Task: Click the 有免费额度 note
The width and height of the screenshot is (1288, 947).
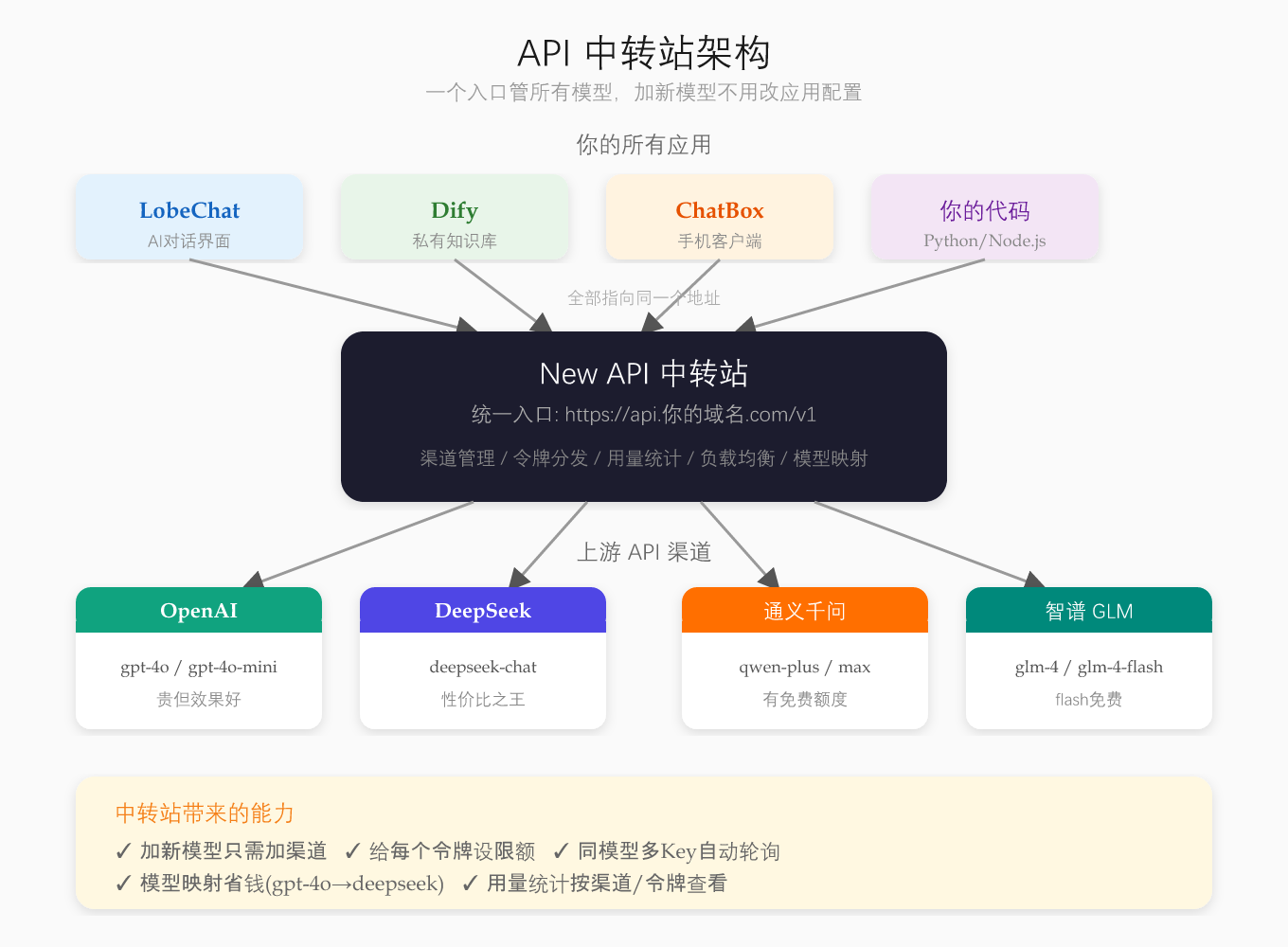Action: [805, 699]
